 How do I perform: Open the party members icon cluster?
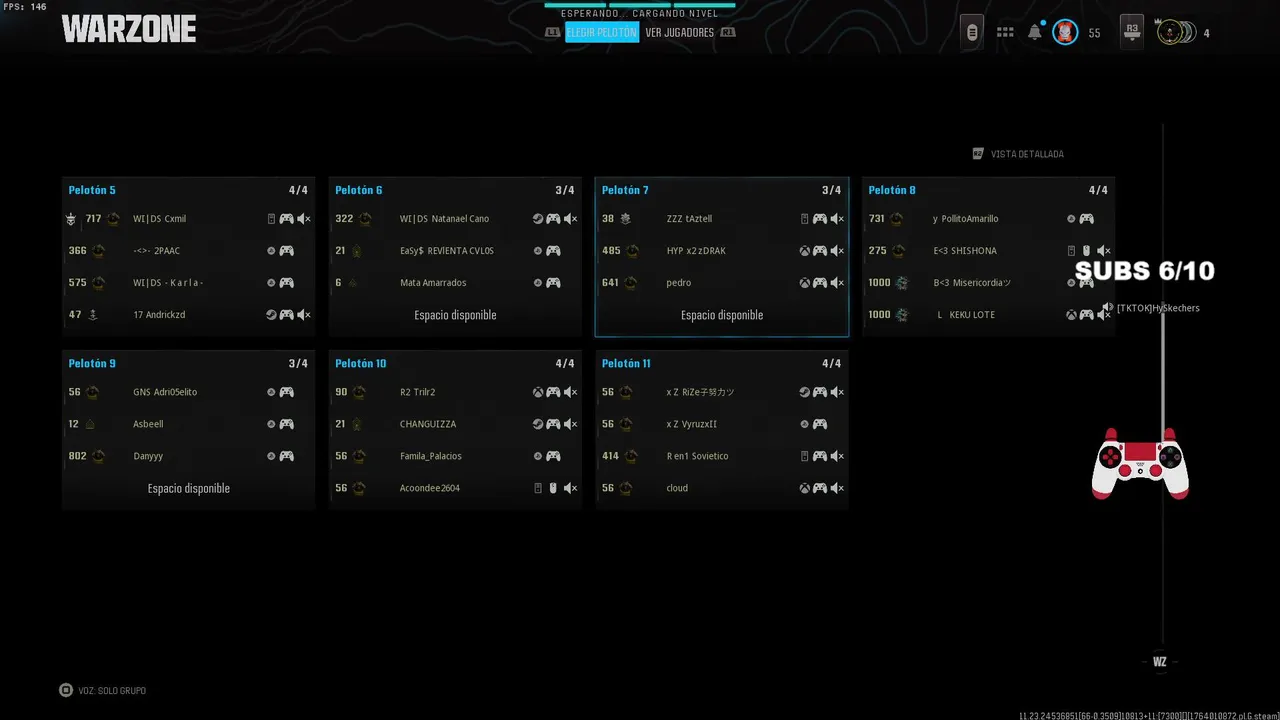click(x=1176, y=33)
